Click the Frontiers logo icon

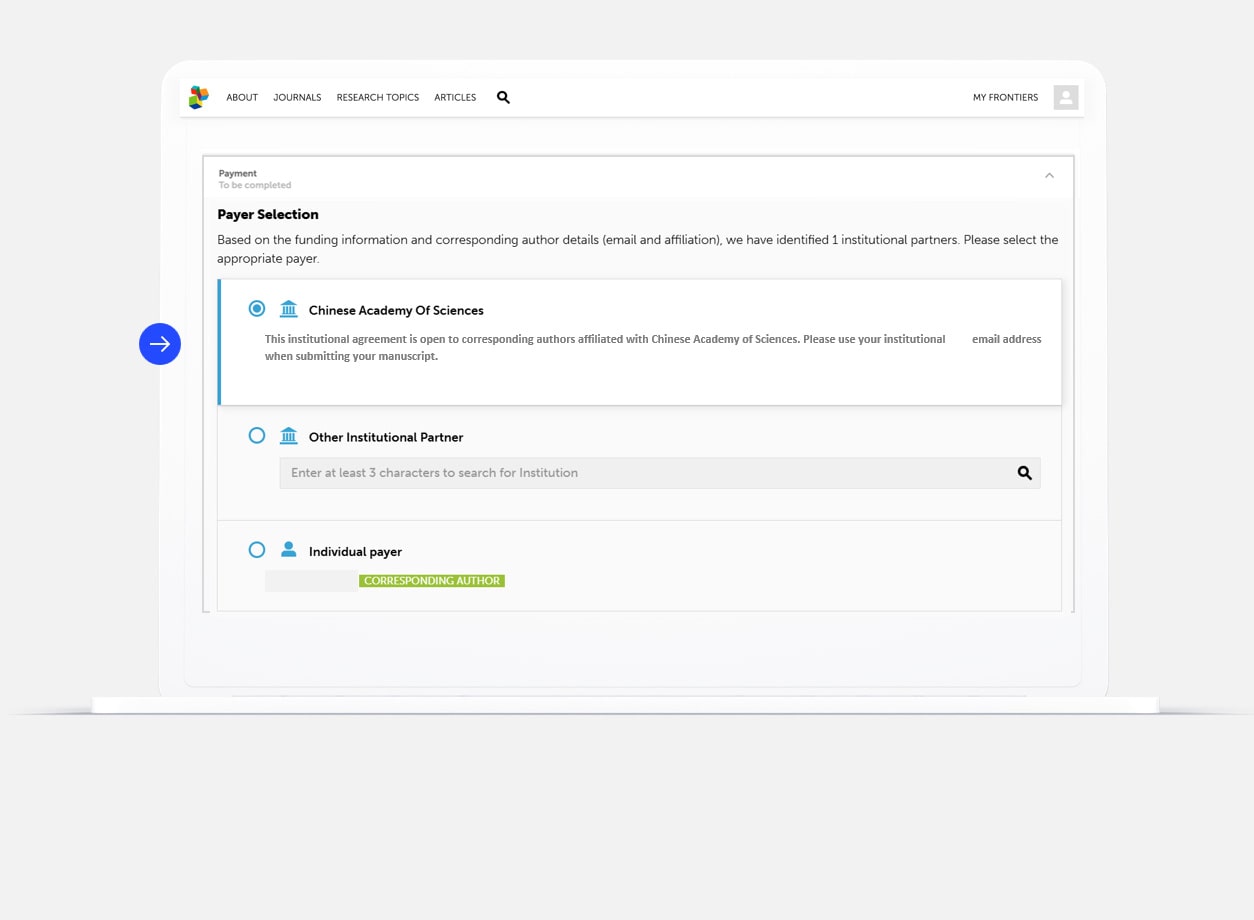199,97
